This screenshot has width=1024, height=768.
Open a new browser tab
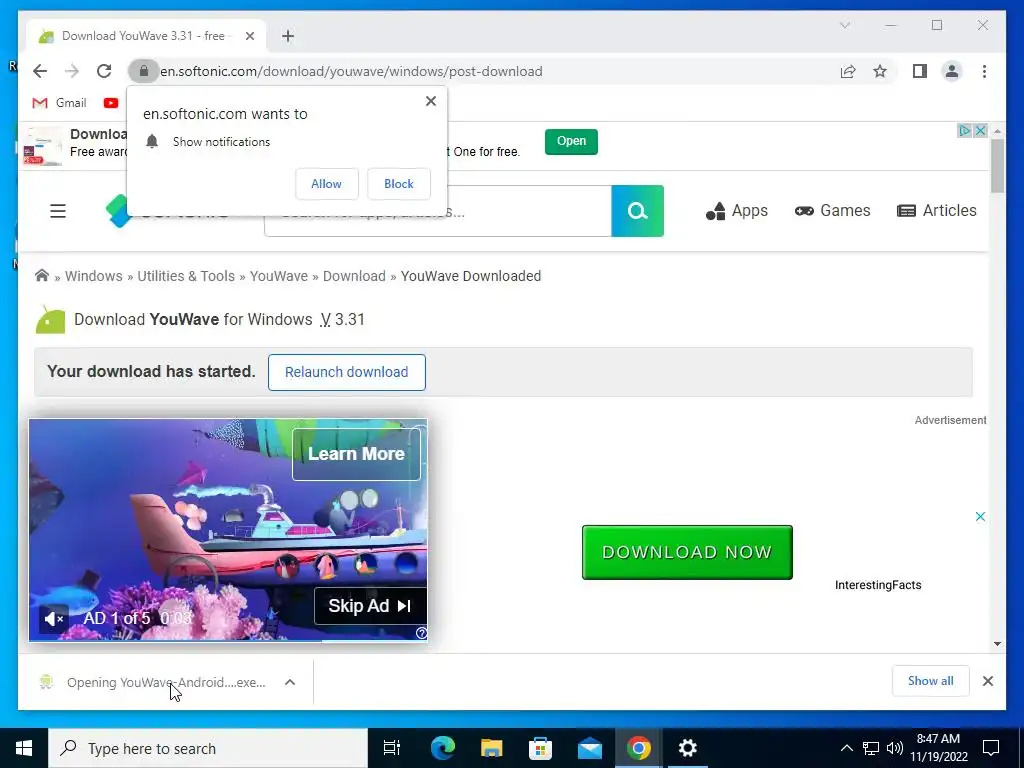click(x=288, y=36)
